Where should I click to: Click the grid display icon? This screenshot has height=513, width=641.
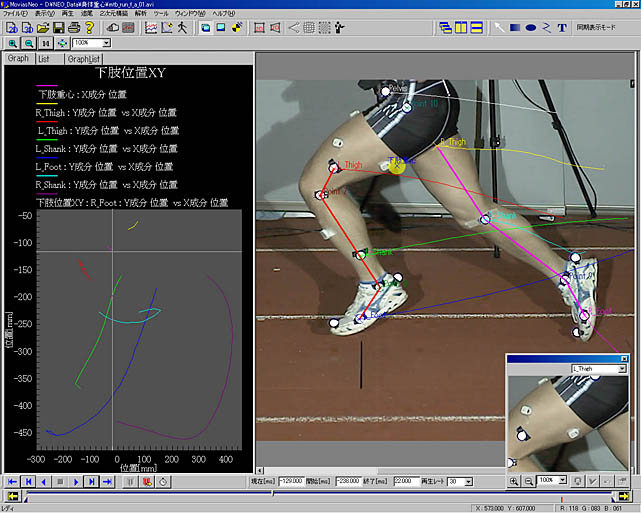[309, 28]
